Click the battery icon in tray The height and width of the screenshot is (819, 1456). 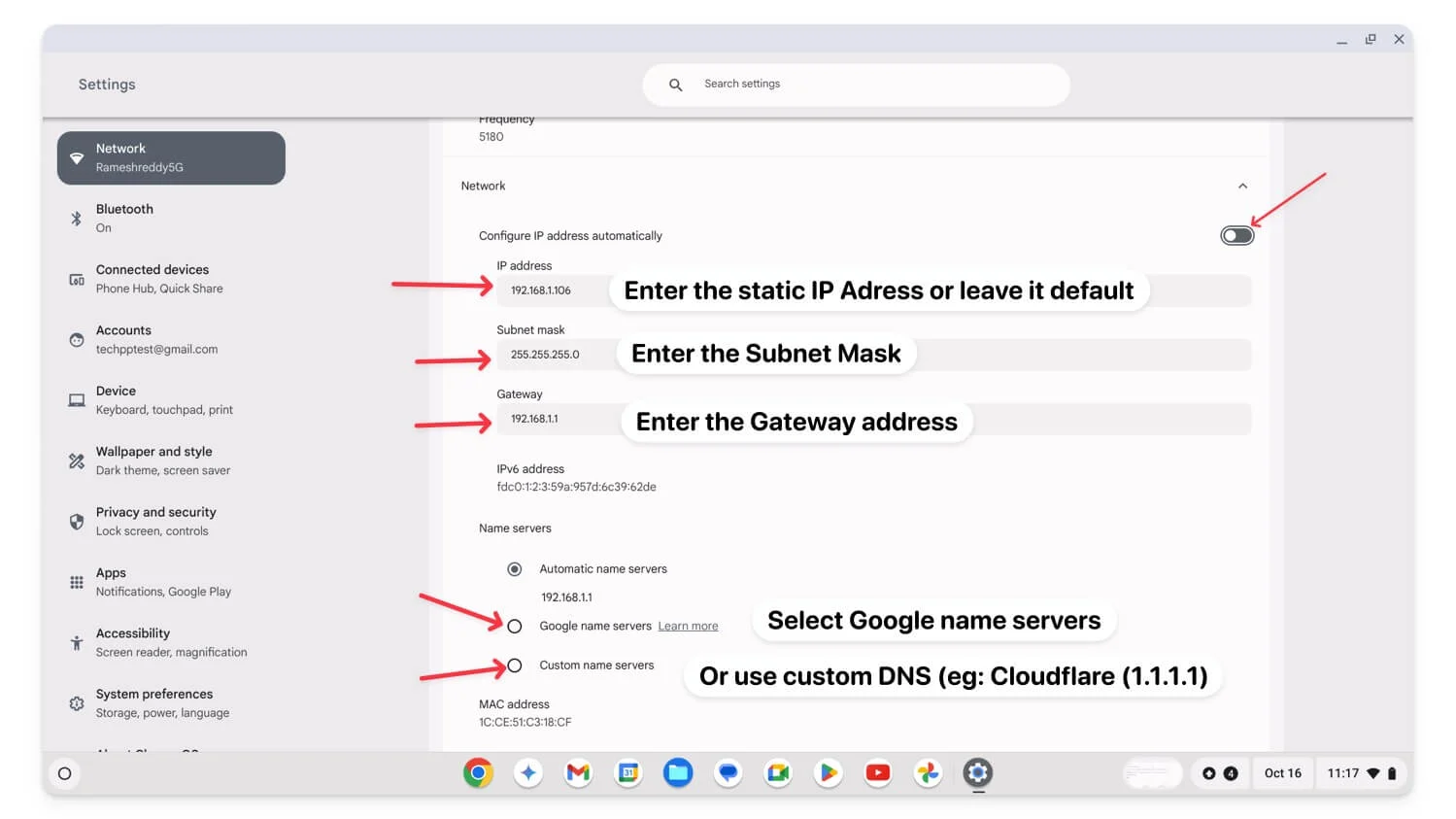tap(1392, 773)
